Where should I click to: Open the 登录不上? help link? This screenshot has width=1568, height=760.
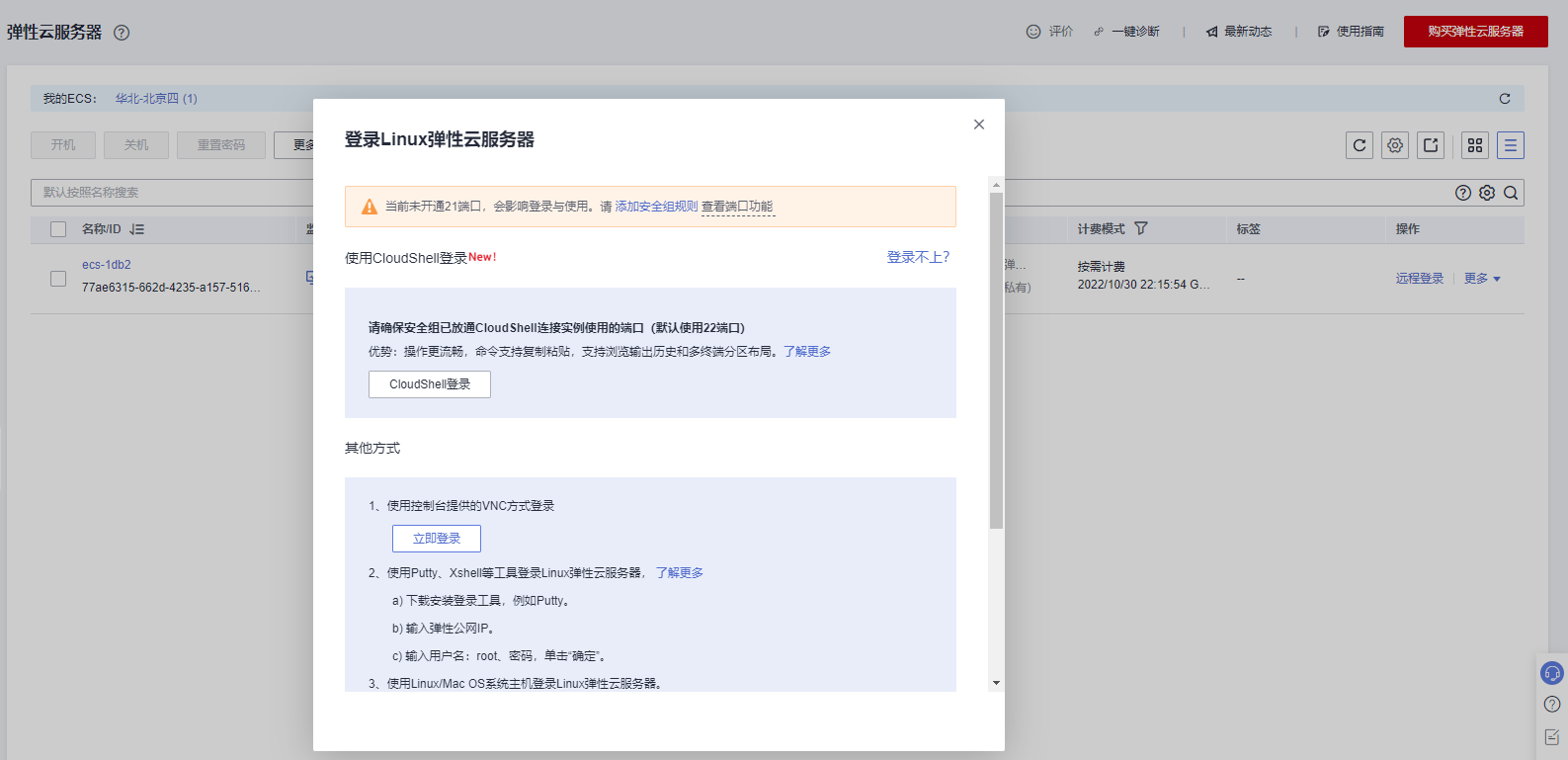coord(918,257)
